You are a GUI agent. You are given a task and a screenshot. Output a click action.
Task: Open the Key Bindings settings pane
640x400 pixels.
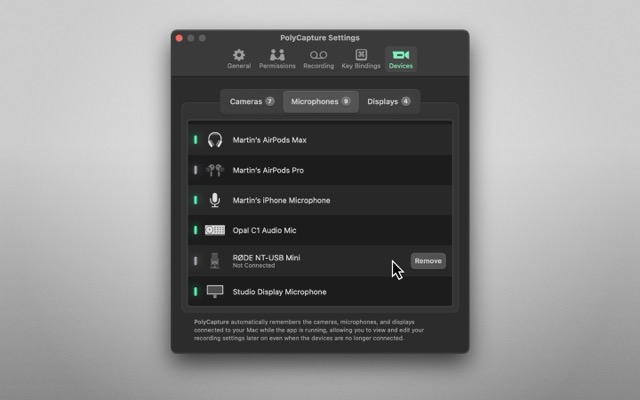tap(361, 59)
